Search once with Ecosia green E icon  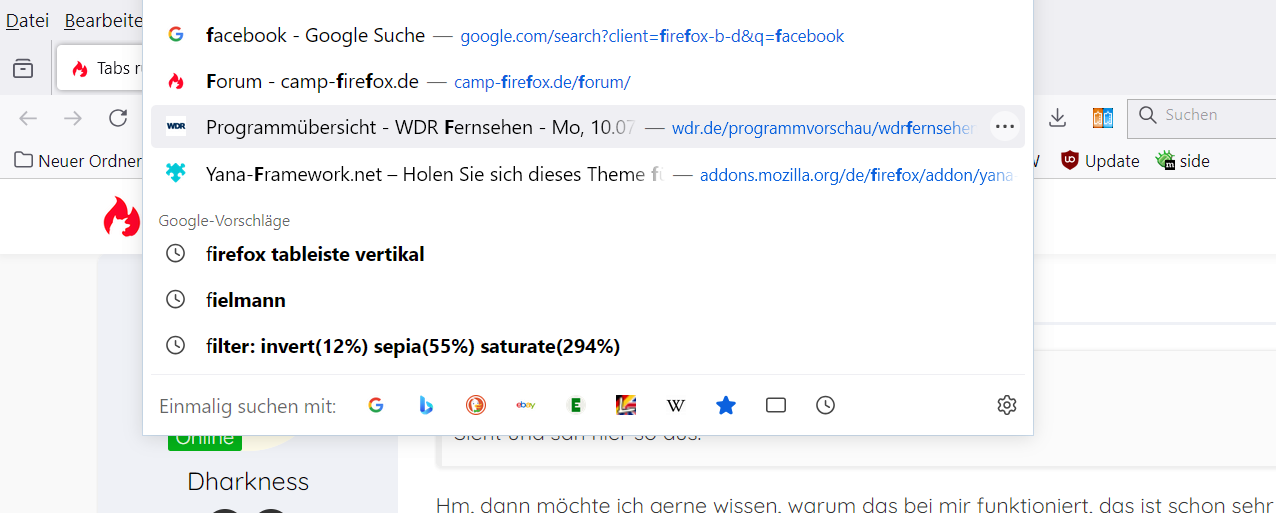tap(576, 405)
